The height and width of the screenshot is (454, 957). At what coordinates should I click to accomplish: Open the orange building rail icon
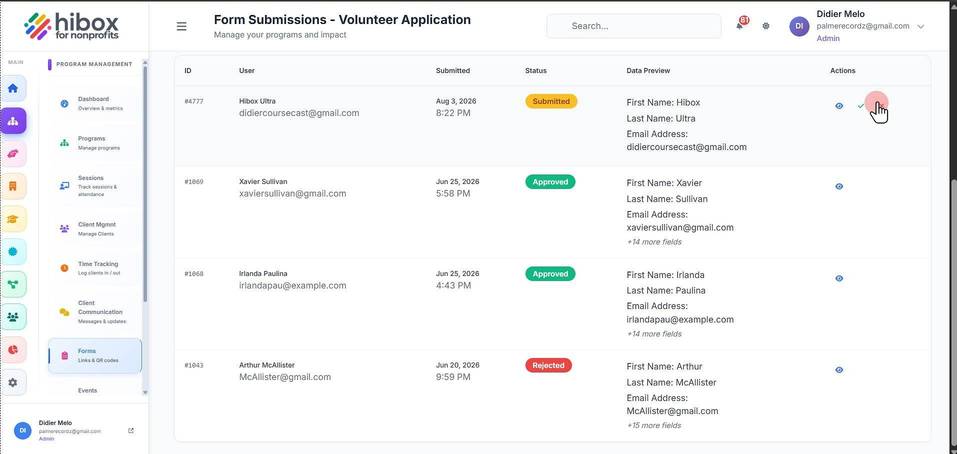[13, 186]
